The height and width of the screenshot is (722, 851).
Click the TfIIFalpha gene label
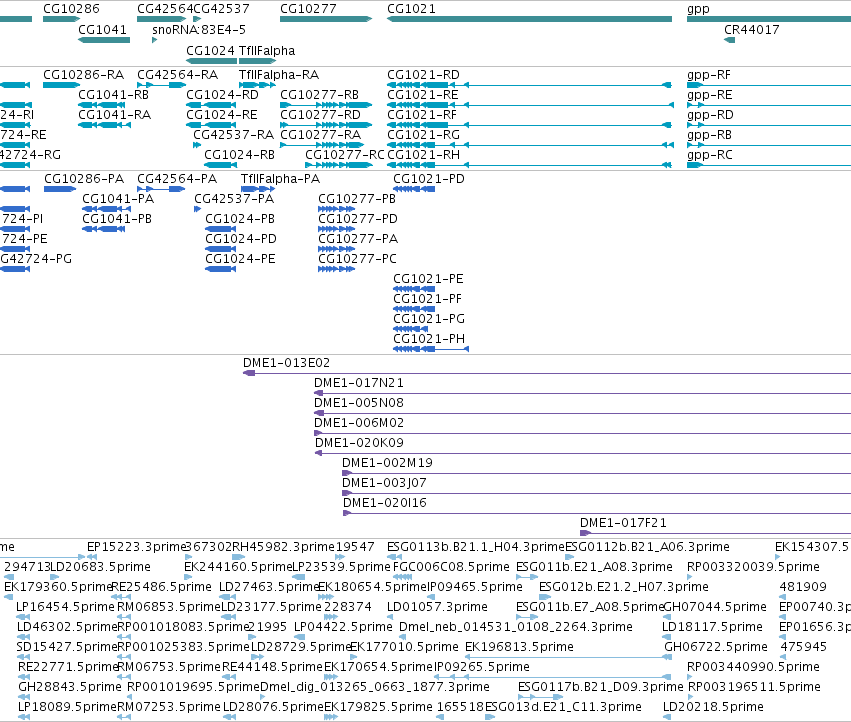coord(267,50)
